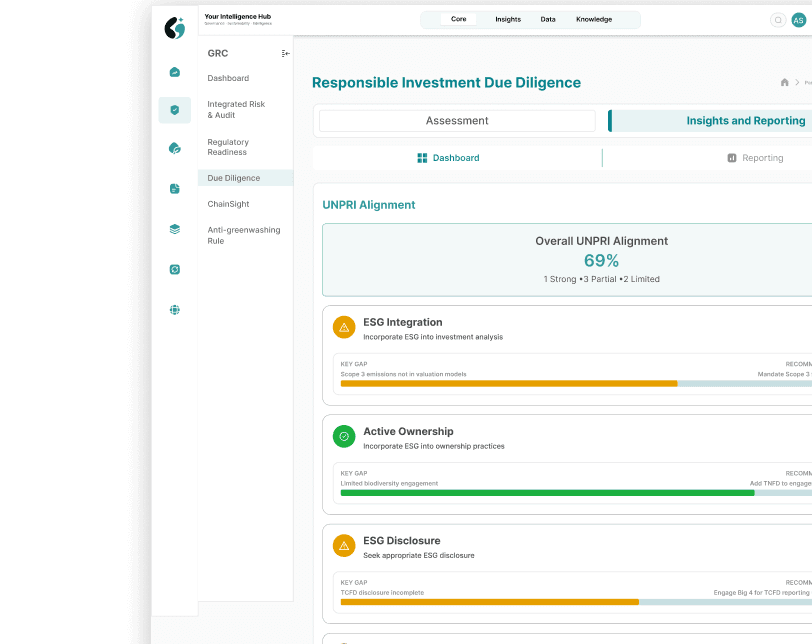Open the AS user avatar menu

pyautogui.click(x=799, y=20)
